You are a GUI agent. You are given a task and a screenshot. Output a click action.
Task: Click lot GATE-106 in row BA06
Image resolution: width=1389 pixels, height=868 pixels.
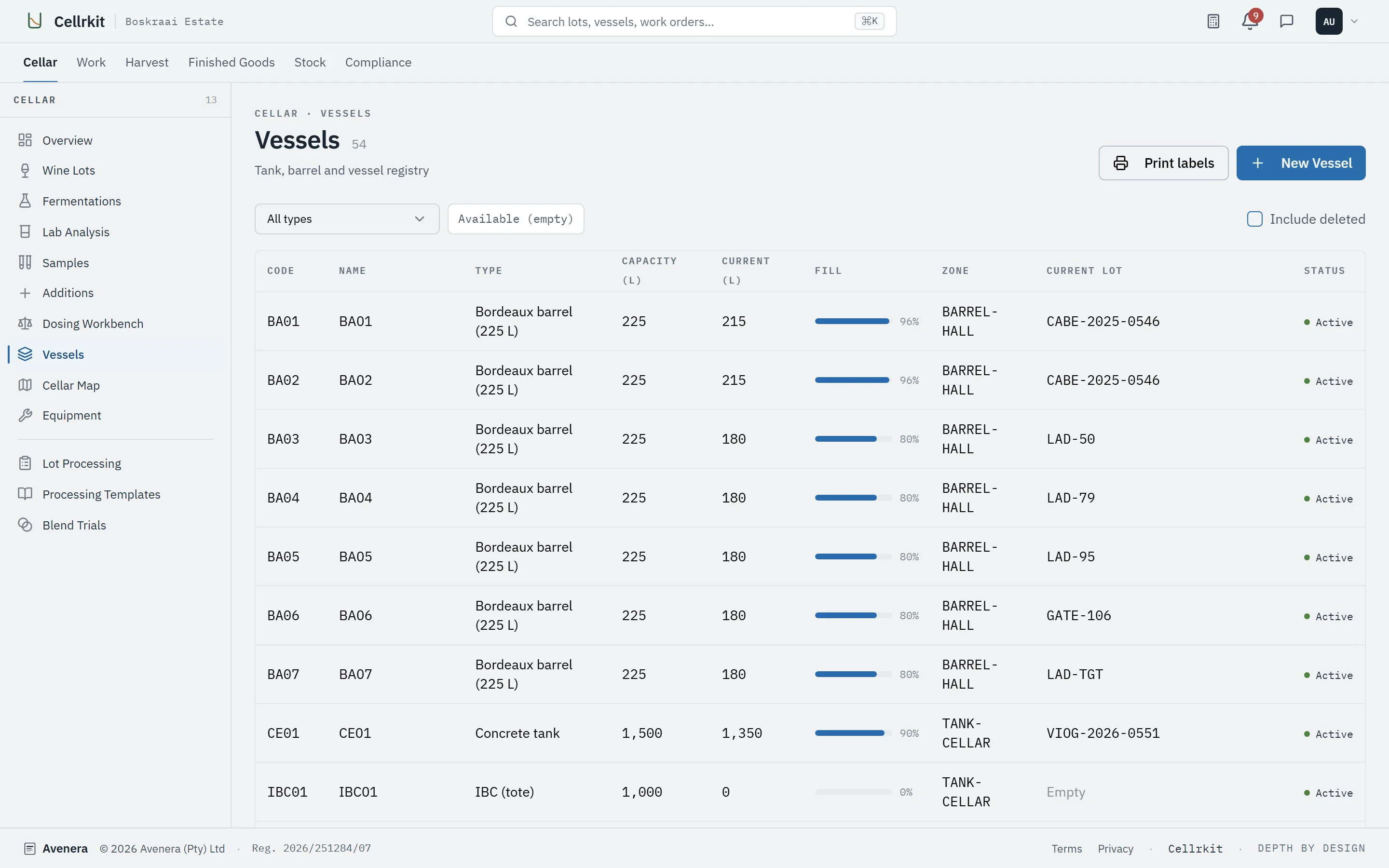click(1078, 615)
